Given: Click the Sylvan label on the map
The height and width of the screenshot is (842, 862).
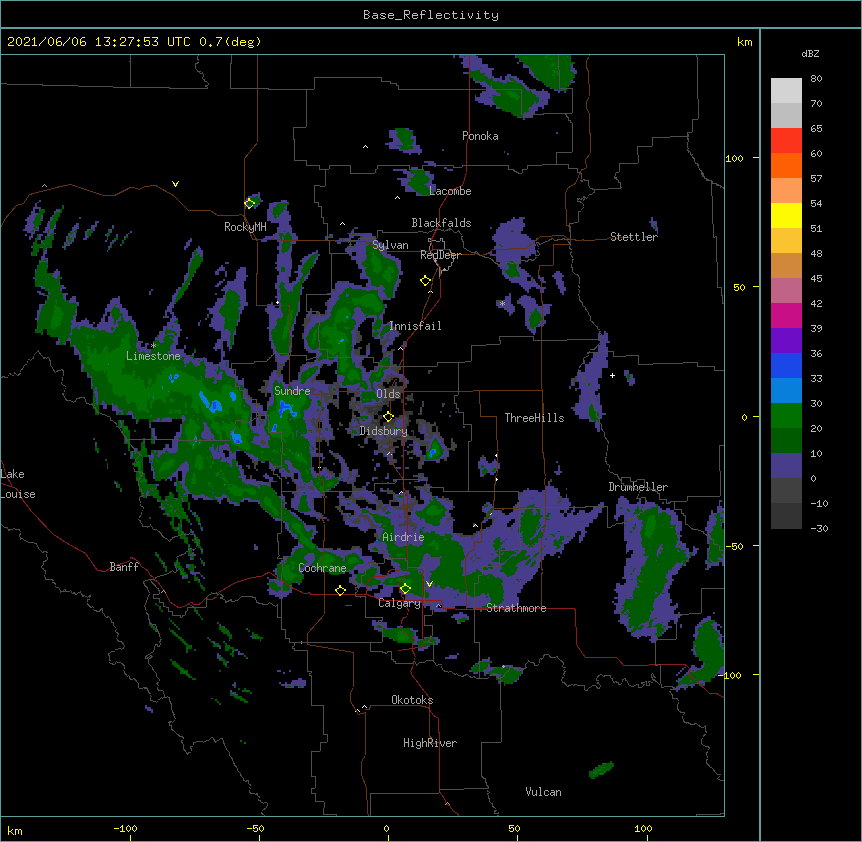Looking at the screenshot, I should click(390, 245).
